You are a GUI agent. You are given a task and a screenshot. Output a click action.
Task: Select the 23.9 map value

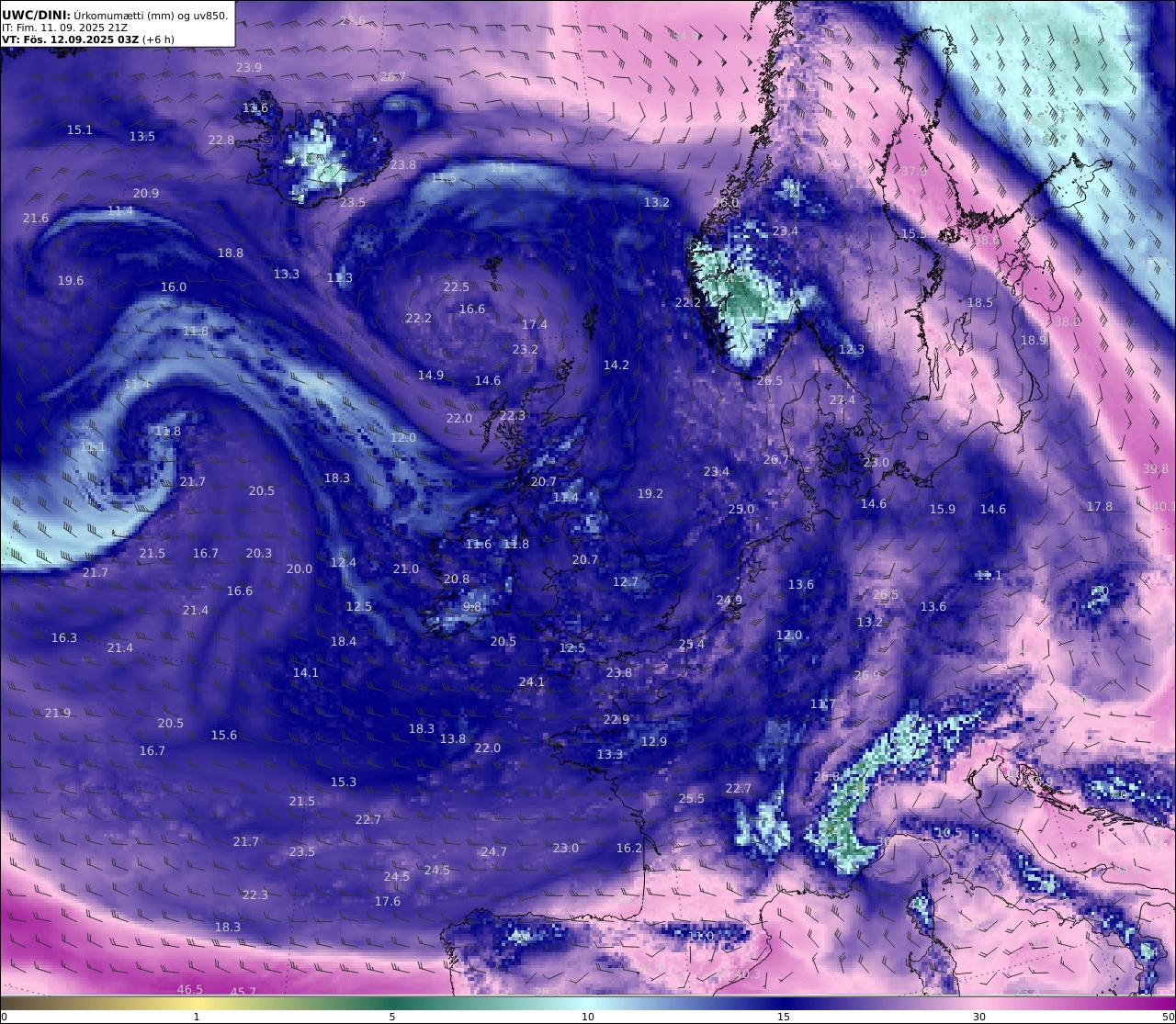click(249, 68)
